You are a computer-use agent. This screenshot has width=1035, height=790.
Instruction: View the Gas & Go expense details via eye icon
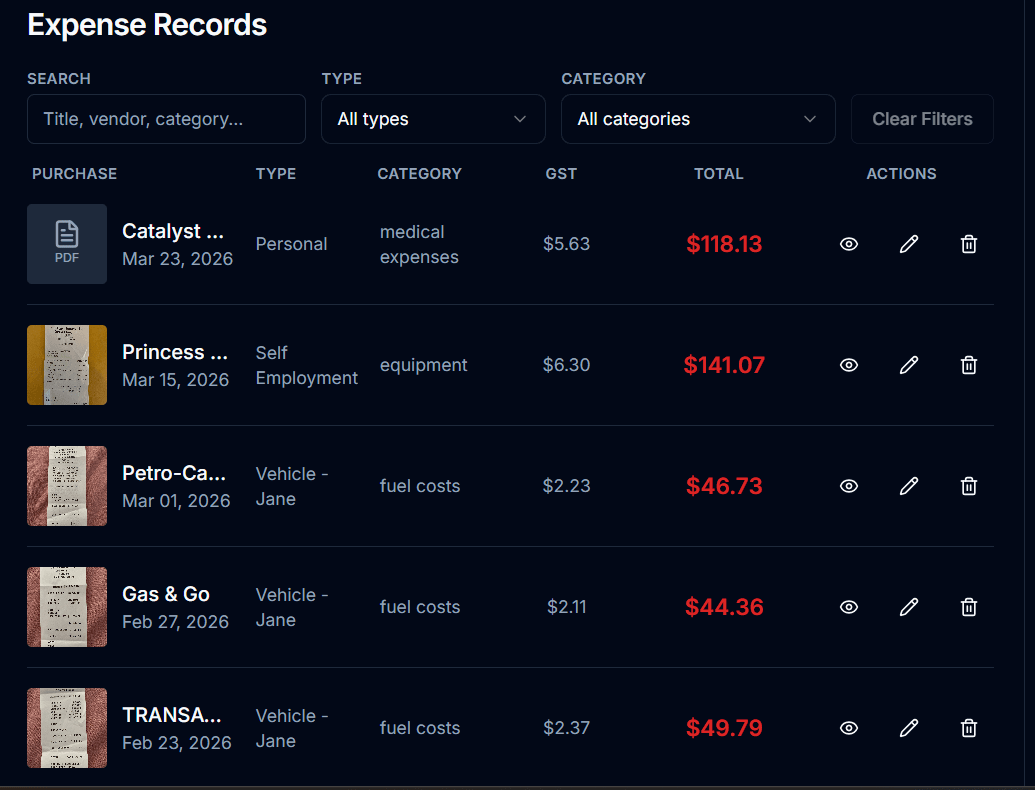coord(848,607)
